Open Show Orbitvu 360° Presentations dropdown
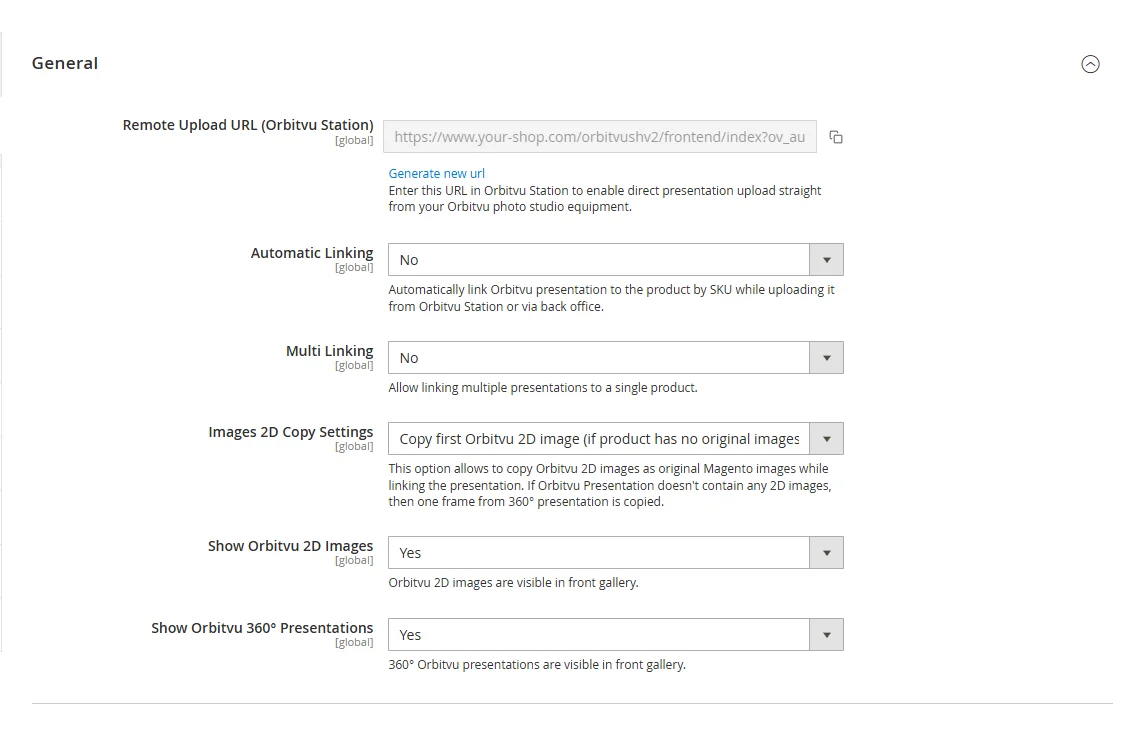This screenshot has width=1143, height=736. [615, 635]
